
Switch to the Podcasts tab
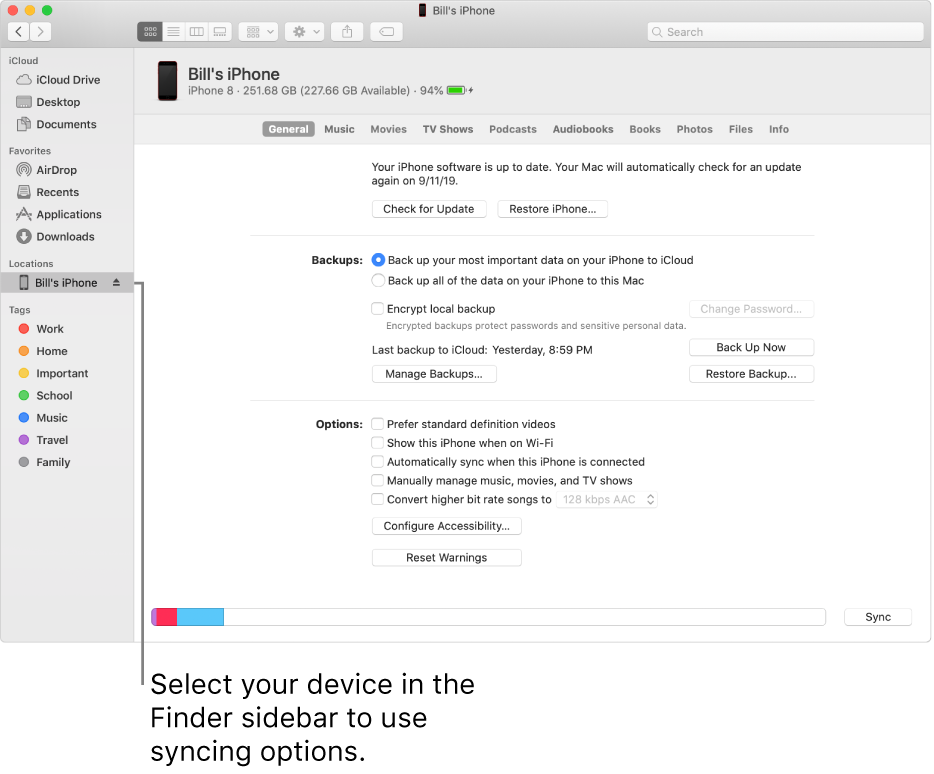[x=512, y=129]
